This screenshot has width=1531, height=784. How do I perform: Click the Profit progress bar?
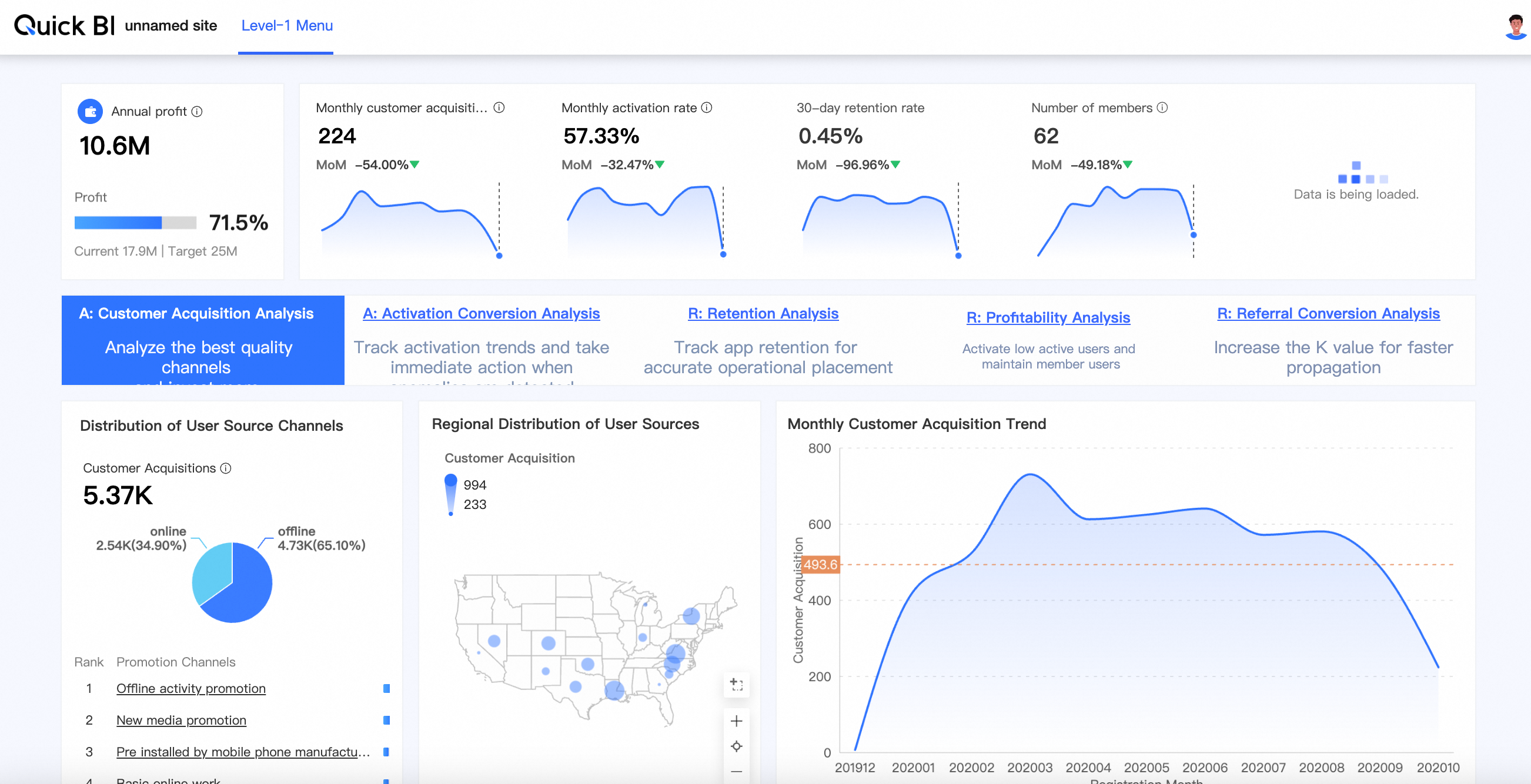(135, 223)
